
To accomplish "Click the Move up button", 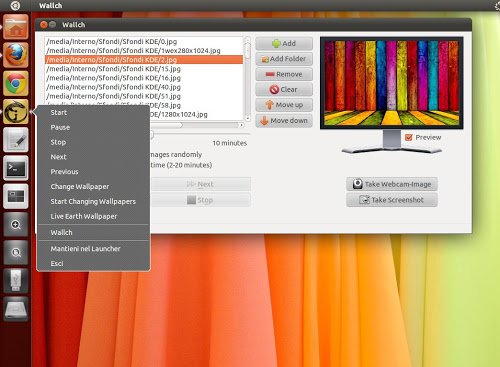I will (284, 105).
